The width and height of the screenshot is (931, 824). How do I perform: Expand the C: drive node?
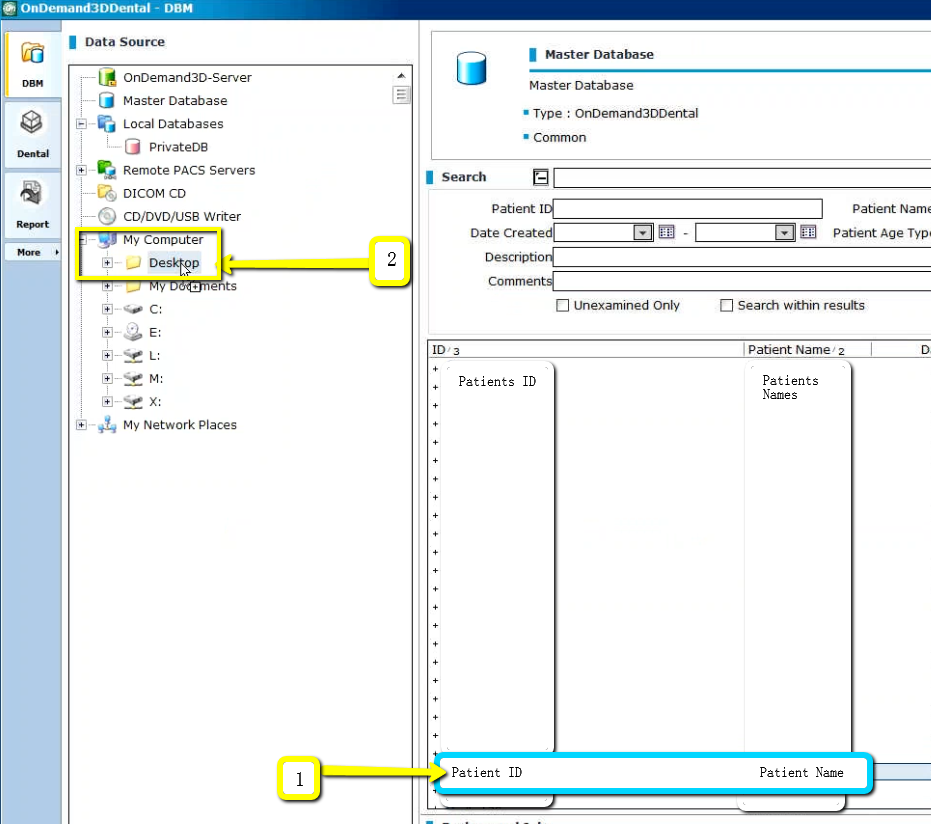(107, 309)
